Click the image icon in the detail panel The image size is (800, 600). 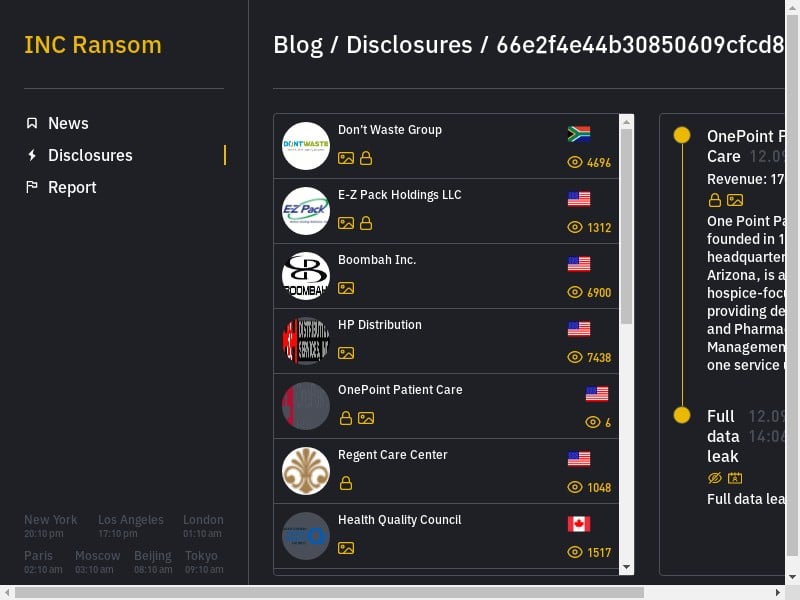[735, 200]
